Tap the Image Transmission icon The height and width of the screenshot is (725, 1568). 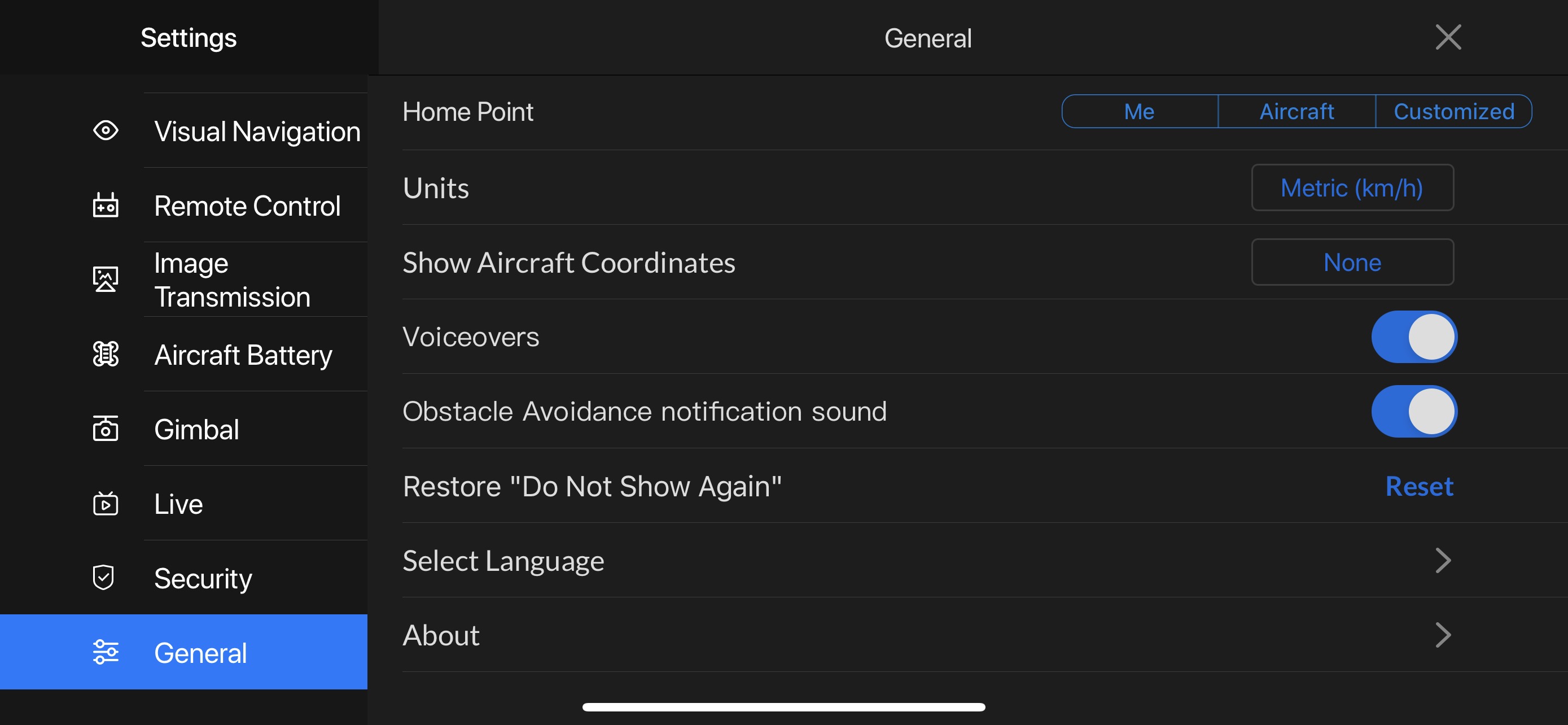click(x=106, y=279)
